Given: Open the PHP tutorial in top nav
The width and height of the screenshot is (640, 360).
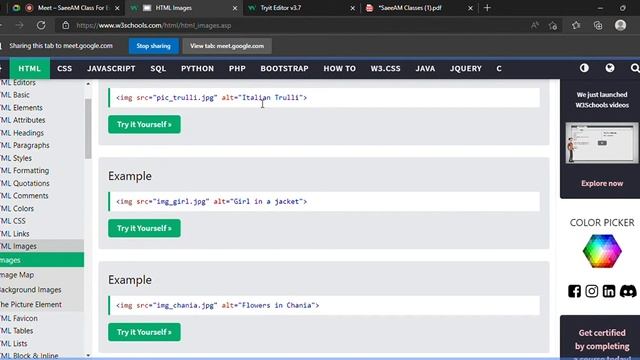Looking at the screenshot, I should point(237,69).
